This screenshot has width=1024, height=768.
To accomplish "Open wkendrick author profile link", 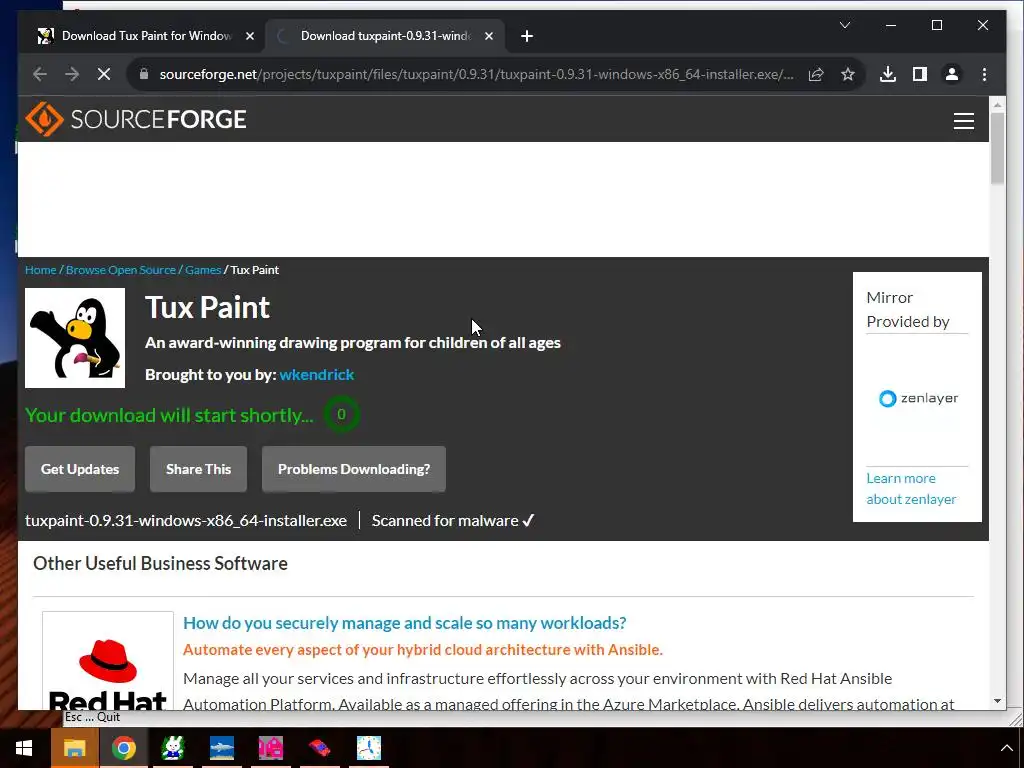I will tap(317, 375).
